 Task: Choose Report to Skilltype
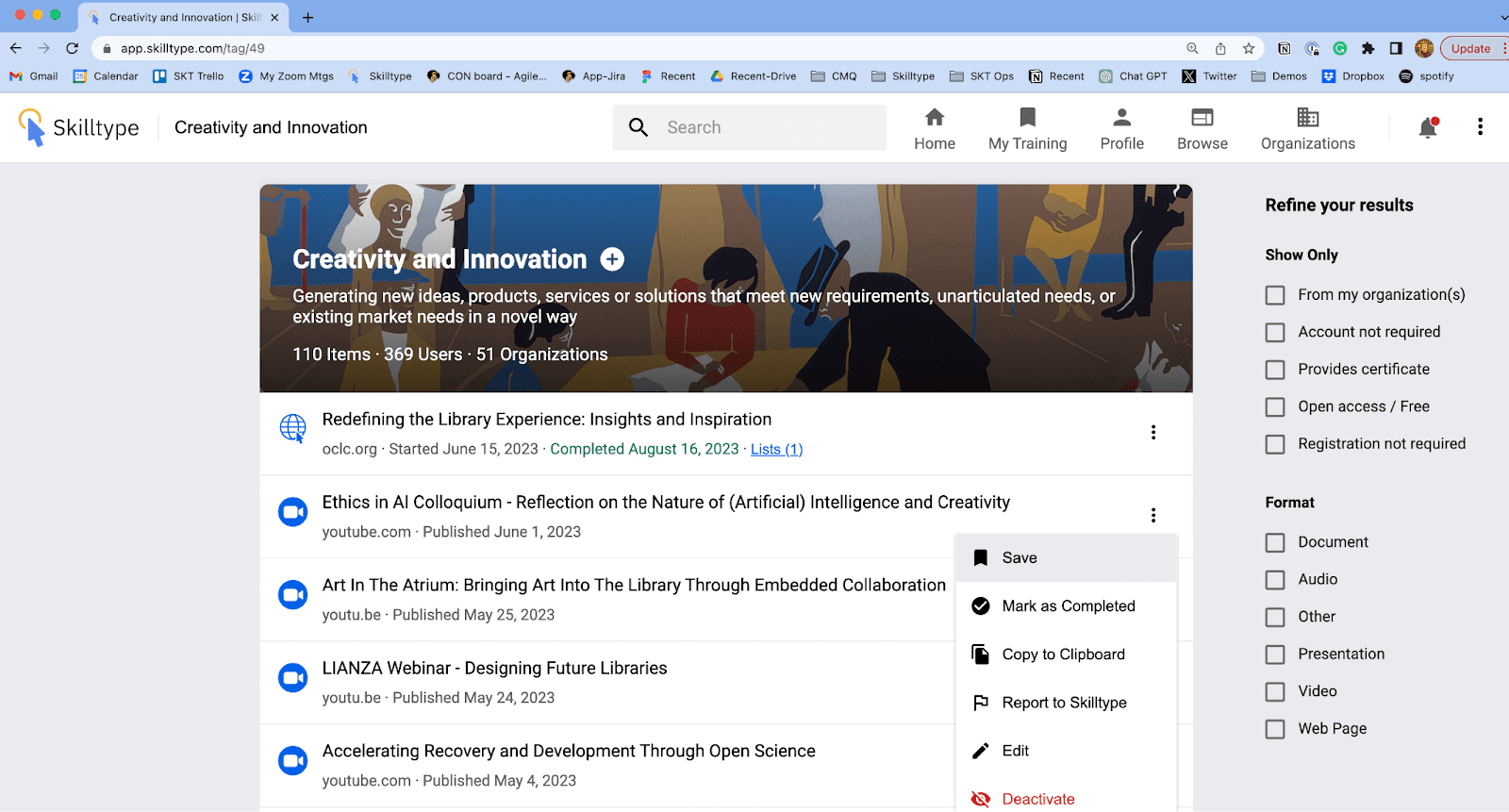tap(1066, 702)
